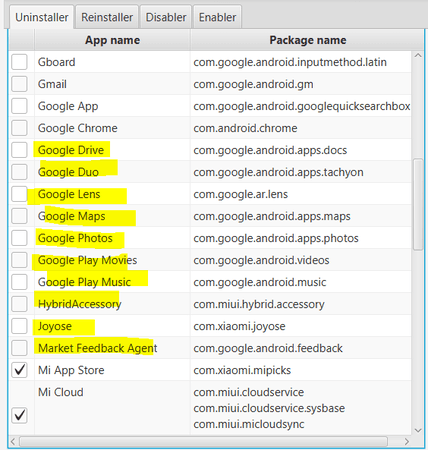Image resolution: width=428 pixels, height=450 pixels.
Task: Click package com.android.chrome
Action: [x=245, y=128]
